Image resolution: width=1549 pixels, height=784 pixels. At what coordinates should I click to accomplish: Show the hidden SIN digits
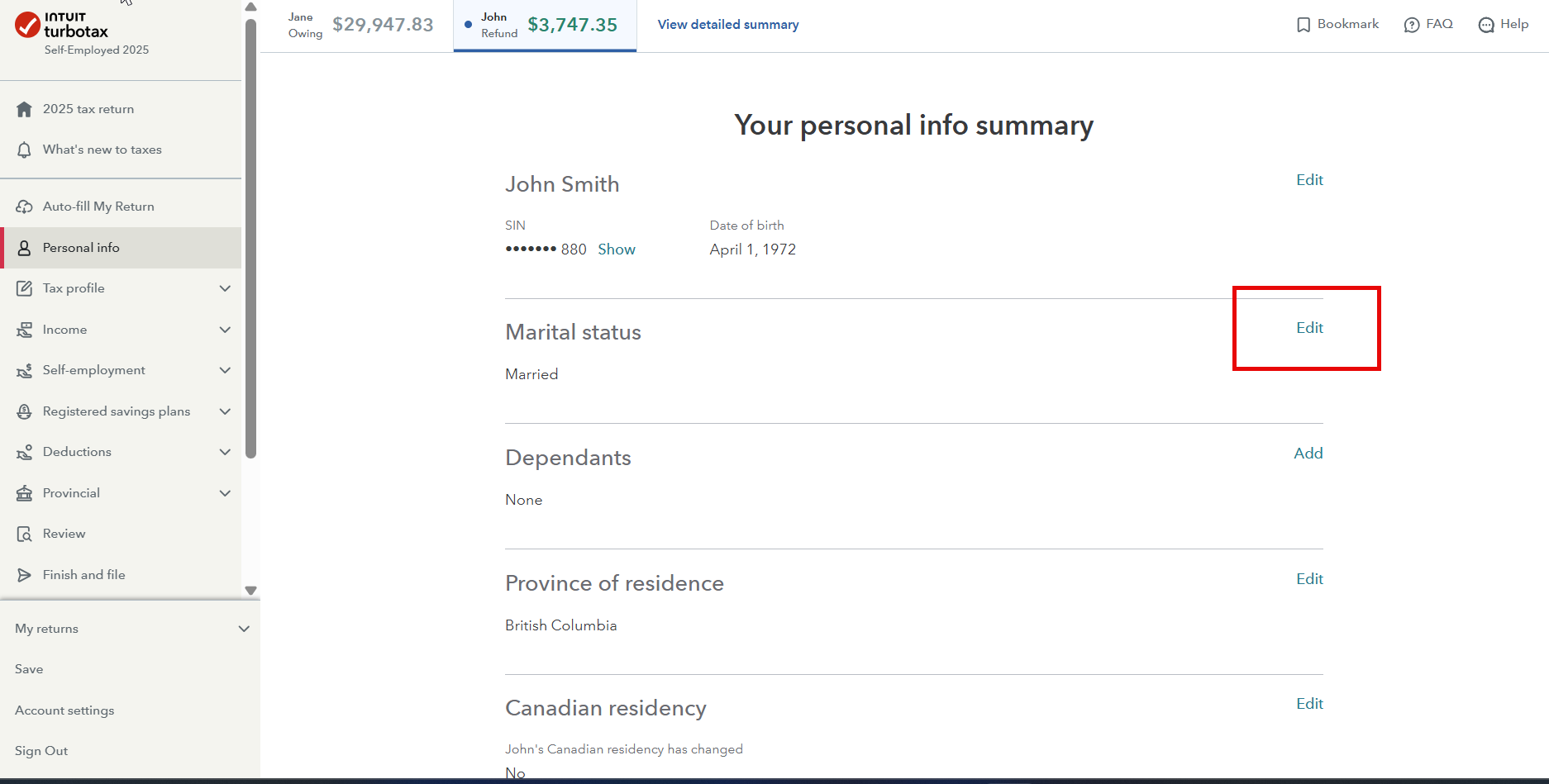coord(617,249)
